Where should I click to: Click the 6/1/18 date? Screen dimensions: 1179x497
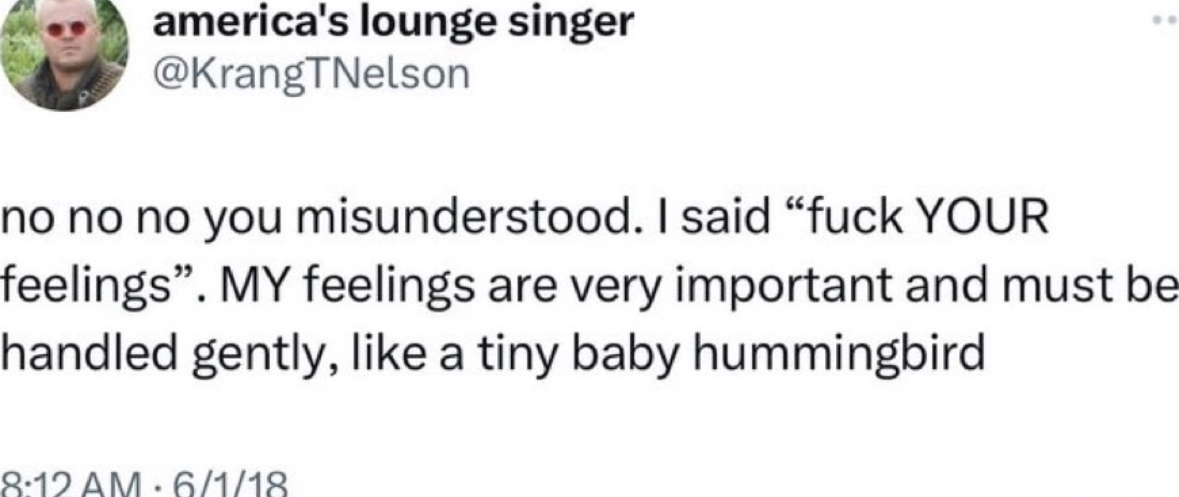[x=230, y=485]
